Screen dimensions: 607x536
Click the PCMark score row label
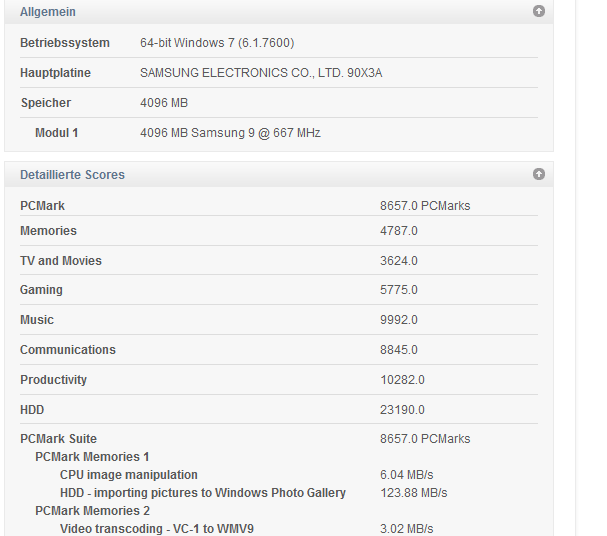point(42,206)
